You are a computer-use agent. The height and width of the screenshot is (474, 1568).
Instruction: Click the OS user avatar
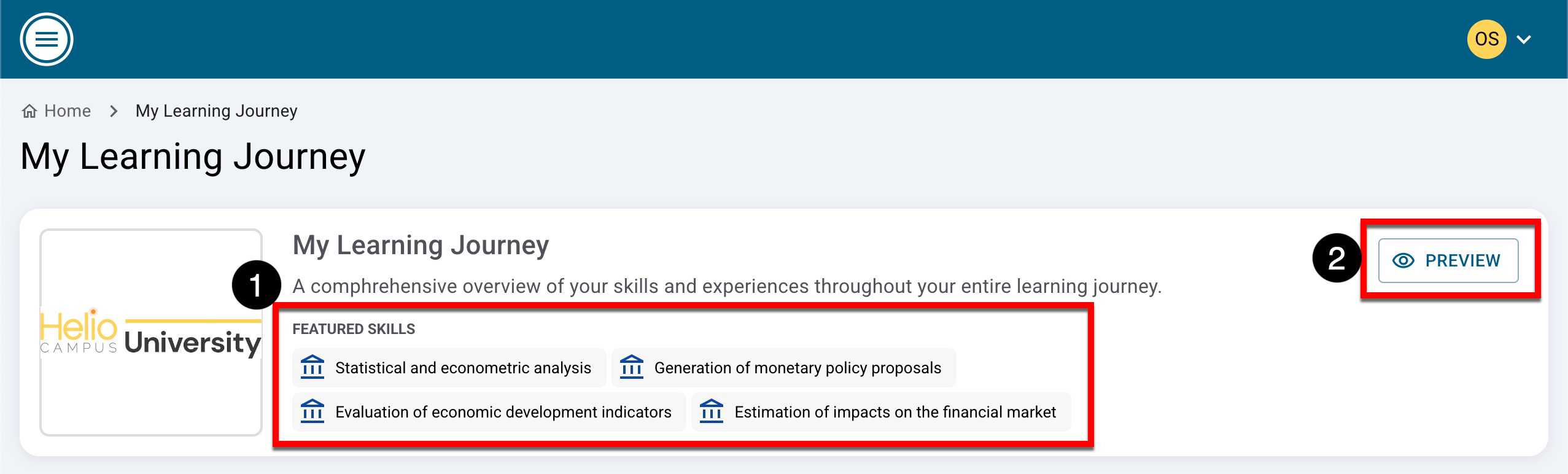tap(1486, 39)
